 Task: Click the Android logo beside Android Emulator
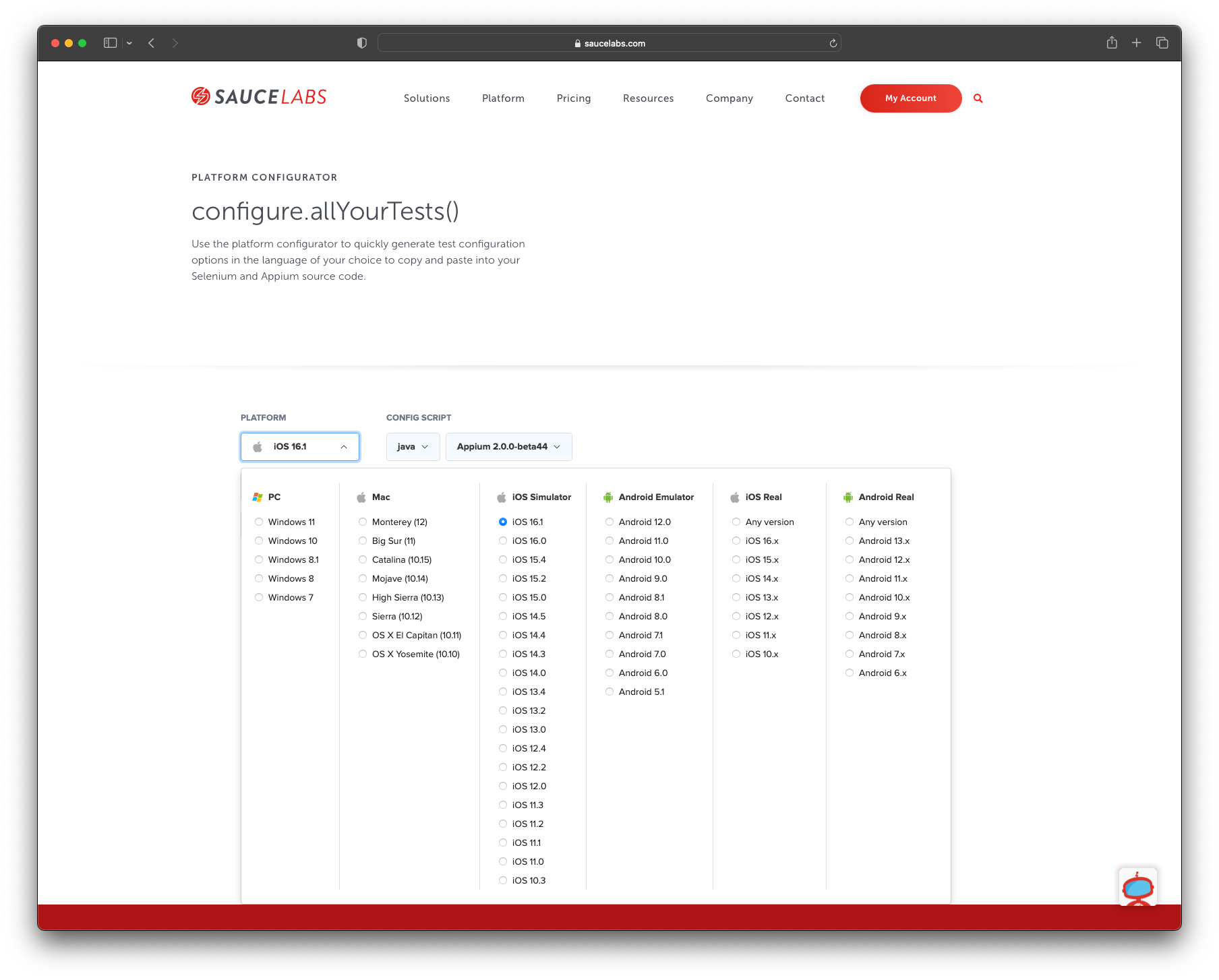(608, 497)
